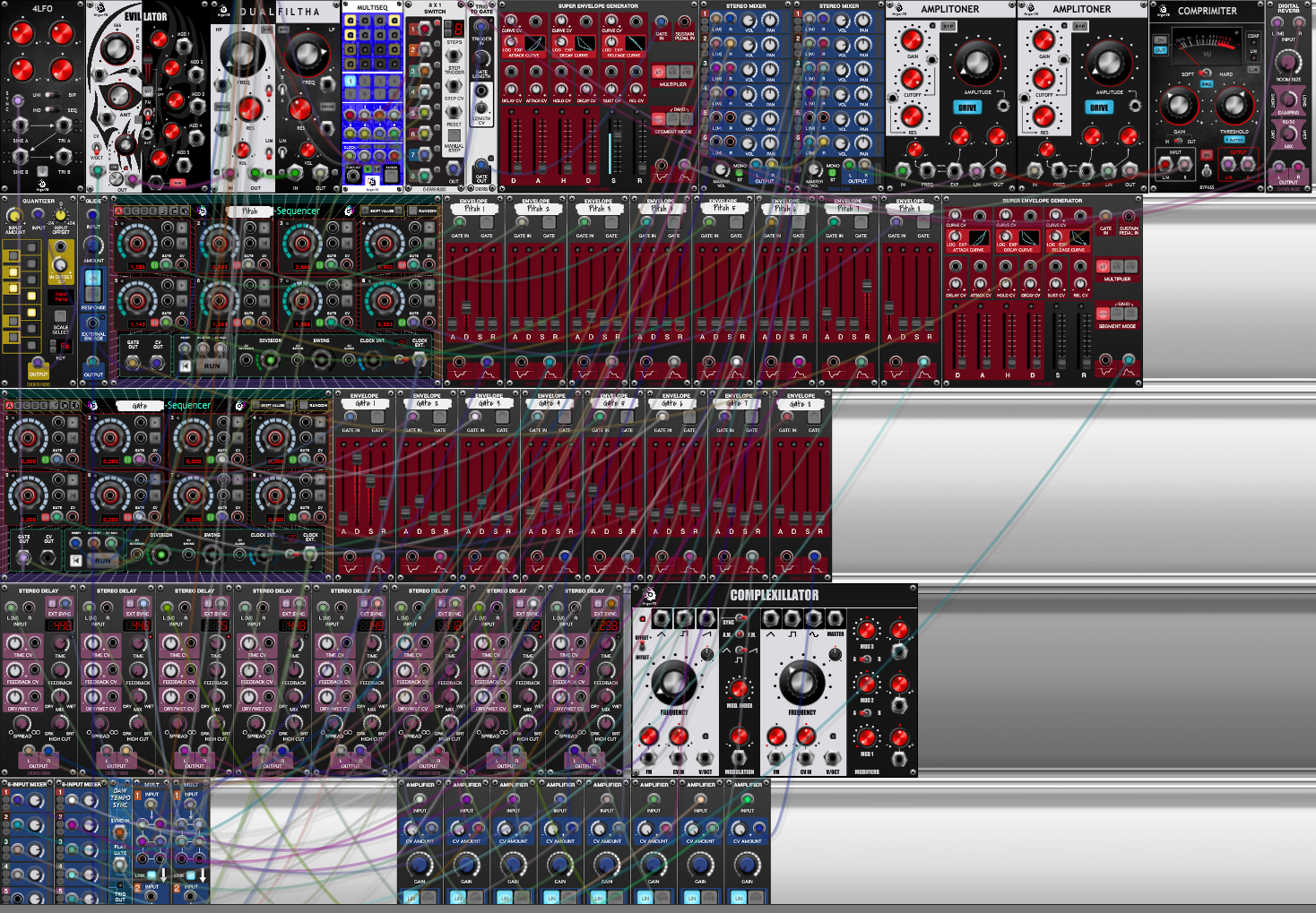Click the Random button on Pitch Sequencer
Image resolution: width=1316 pixels, height=913 pixels.
pyautogui.click(x=413, y=211)
